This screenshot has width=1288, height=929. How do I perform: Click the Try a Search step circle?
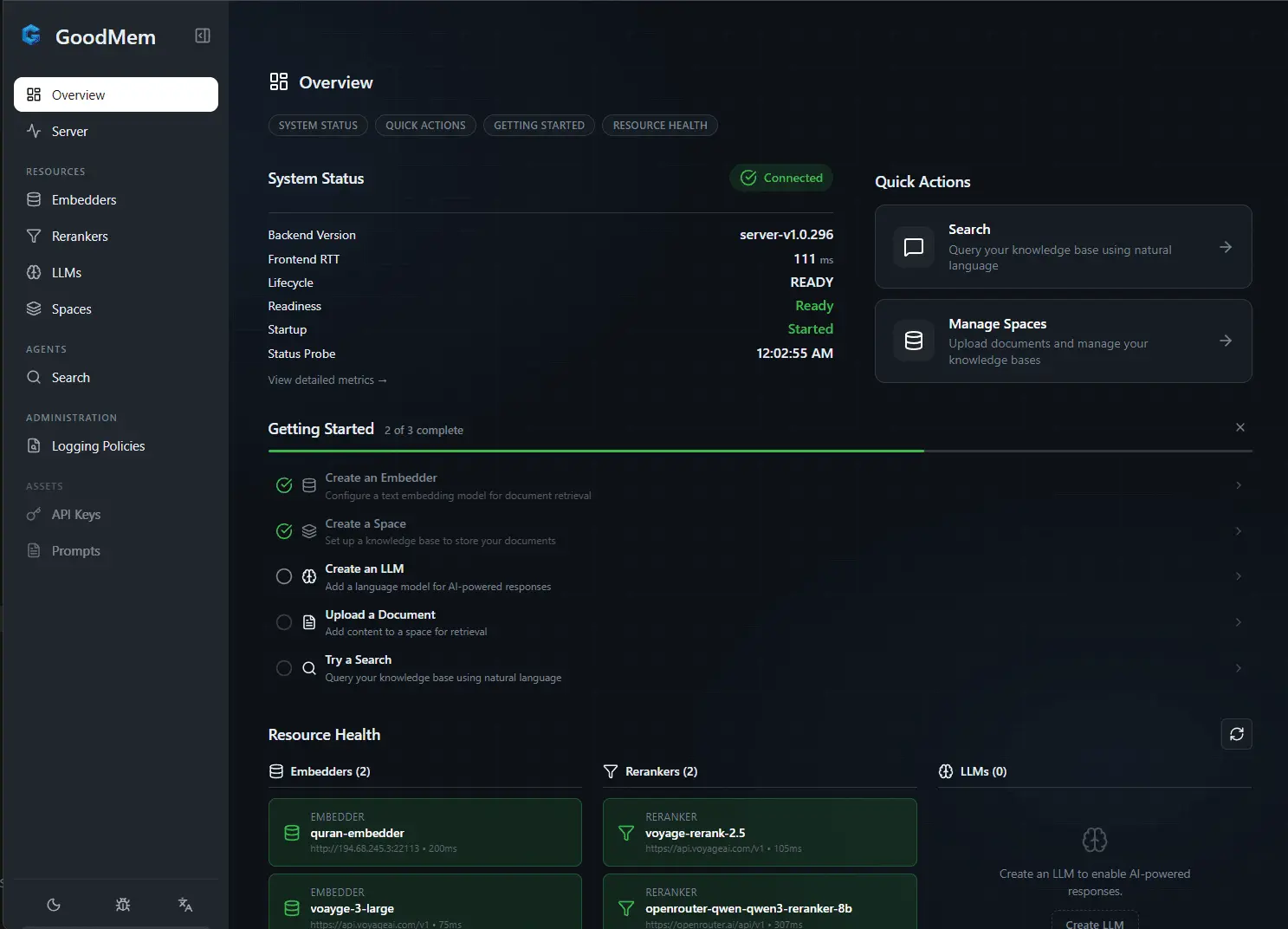[x=284, y=668]
